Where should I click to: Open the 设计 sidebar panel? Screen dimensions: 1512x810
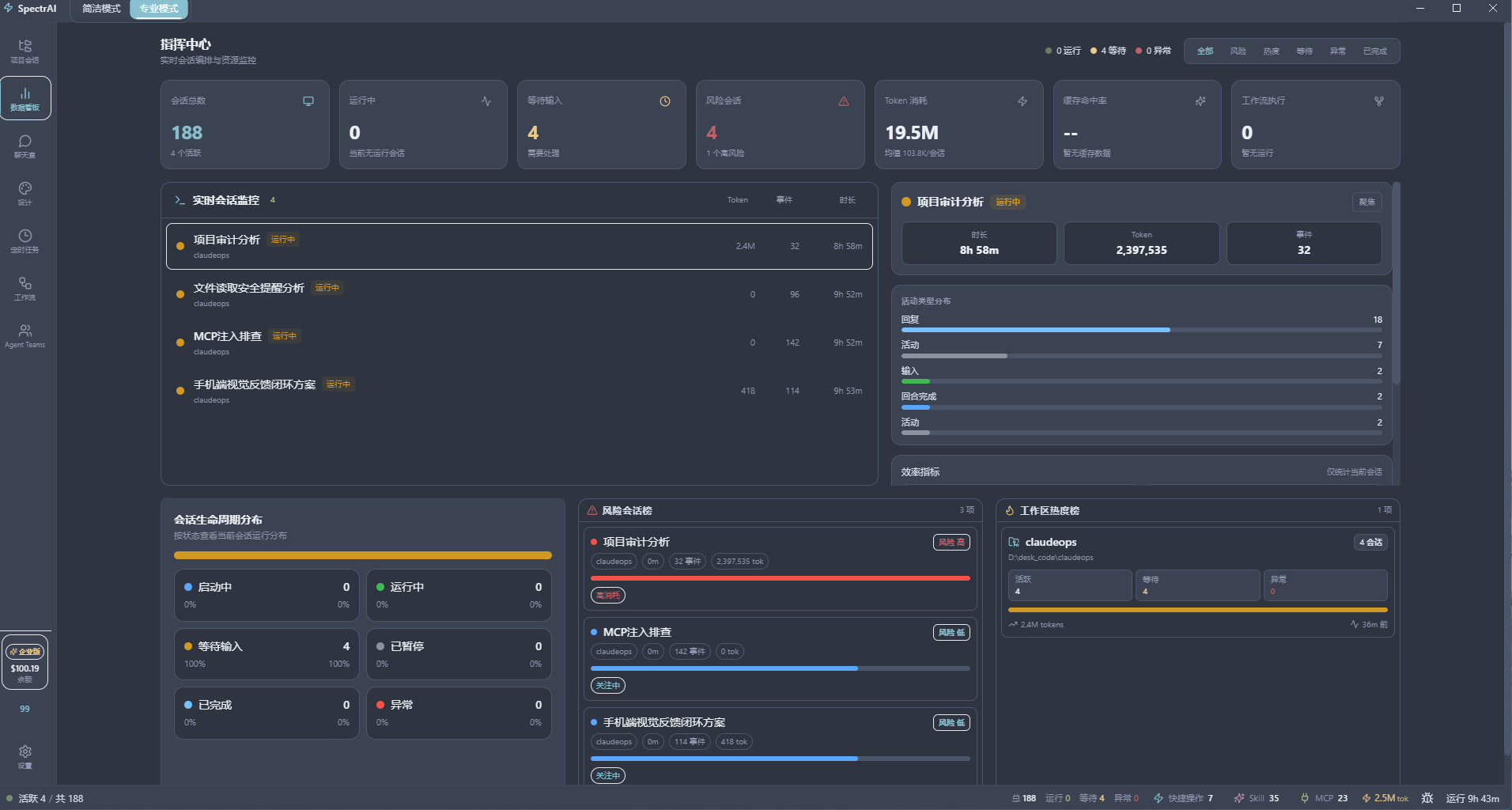pyautogui.click(x=25, y=192)
